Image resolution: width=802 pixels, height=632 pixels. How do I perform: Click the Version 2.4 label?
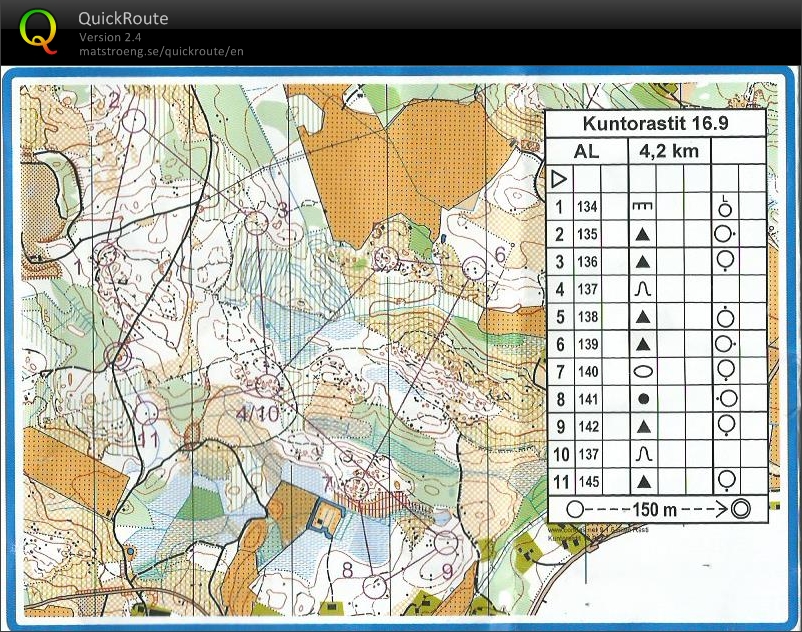point(110,37)
